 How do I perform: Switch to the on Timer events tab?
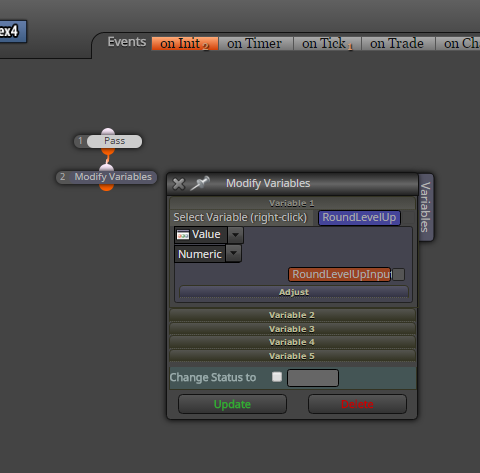255,44
